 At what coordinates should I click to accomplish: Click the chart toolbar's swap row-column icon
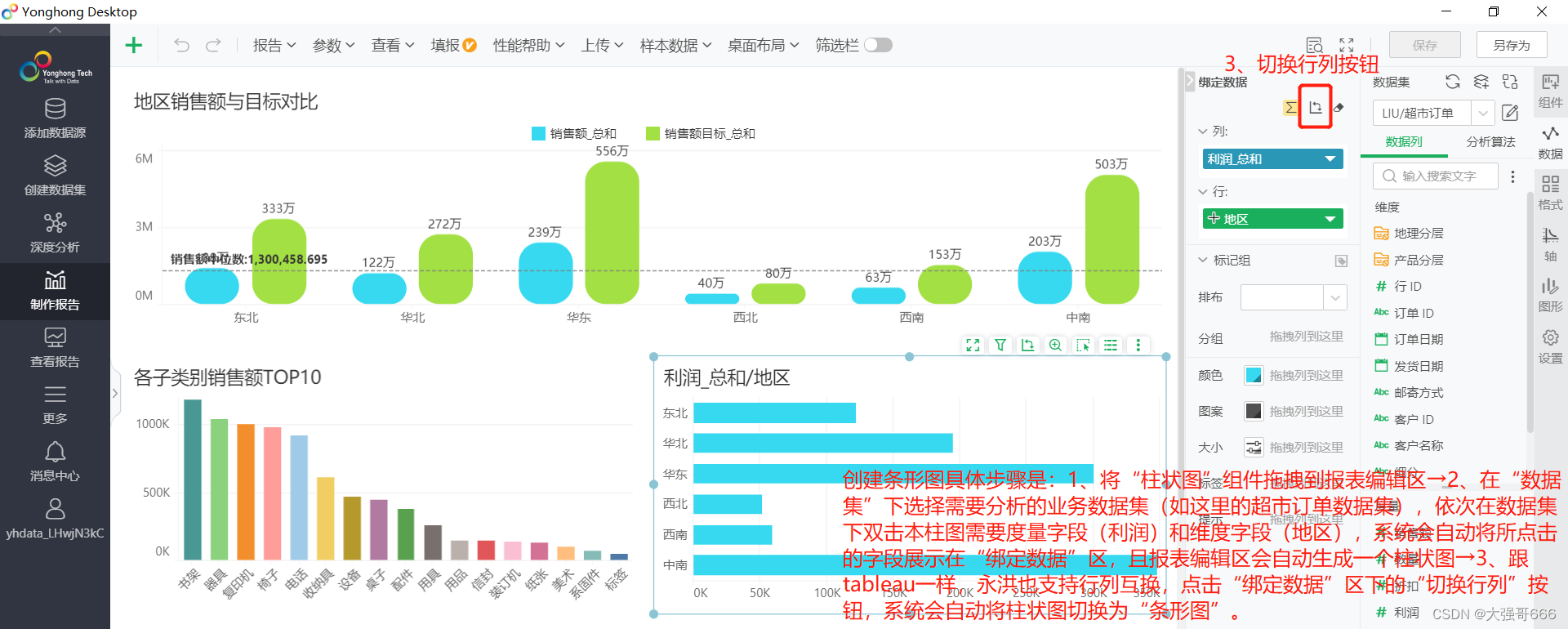(x=1027, y=346)
